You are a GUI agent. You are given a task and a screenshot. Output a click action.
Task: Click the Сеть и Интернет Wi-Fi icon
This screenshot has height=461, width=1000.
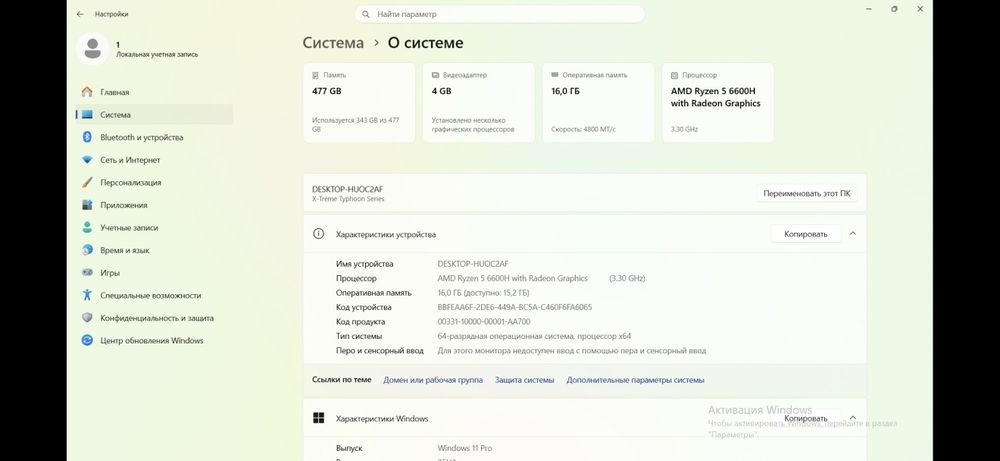tap(87, 160)
